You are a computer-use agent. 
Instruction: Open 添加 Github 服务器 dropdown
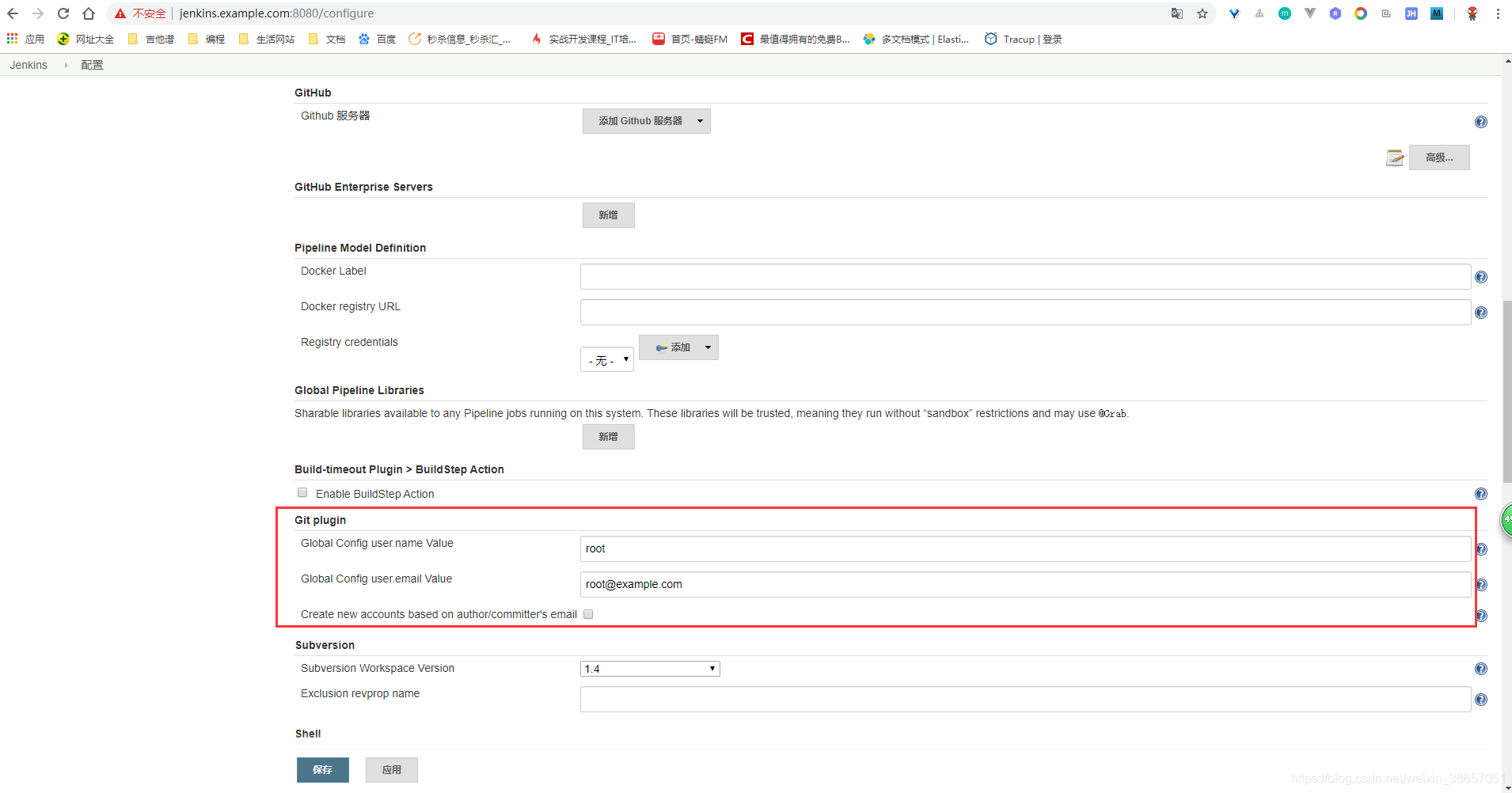[646, 121]
